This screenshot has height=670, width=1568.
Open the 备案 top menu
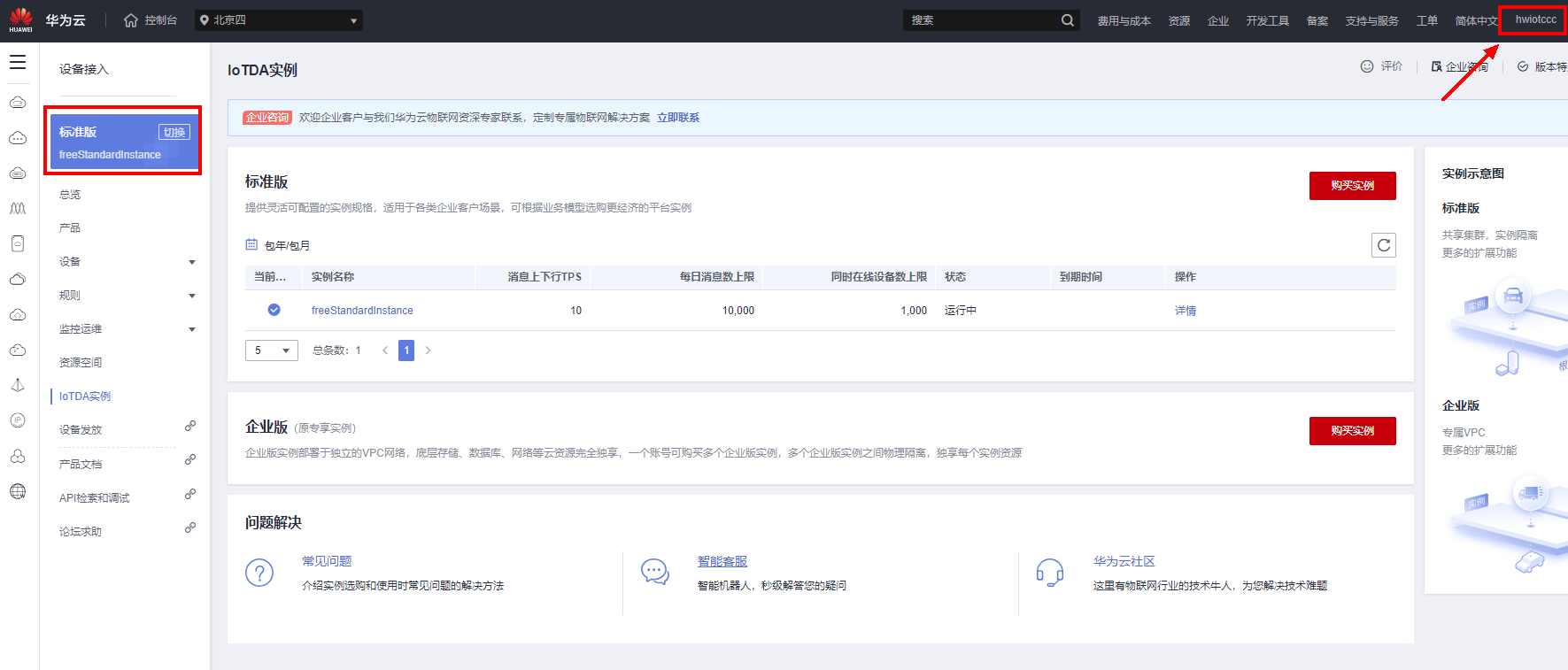point(1317,20)
